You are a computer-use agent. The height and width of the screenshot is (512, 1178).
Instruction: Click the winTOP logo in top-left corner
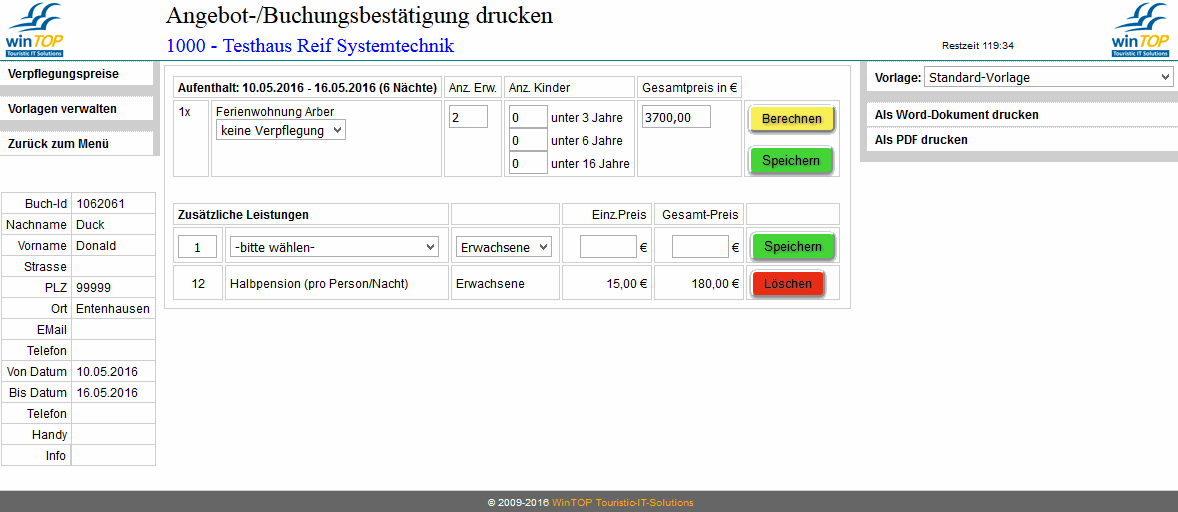tap(35, 30)
